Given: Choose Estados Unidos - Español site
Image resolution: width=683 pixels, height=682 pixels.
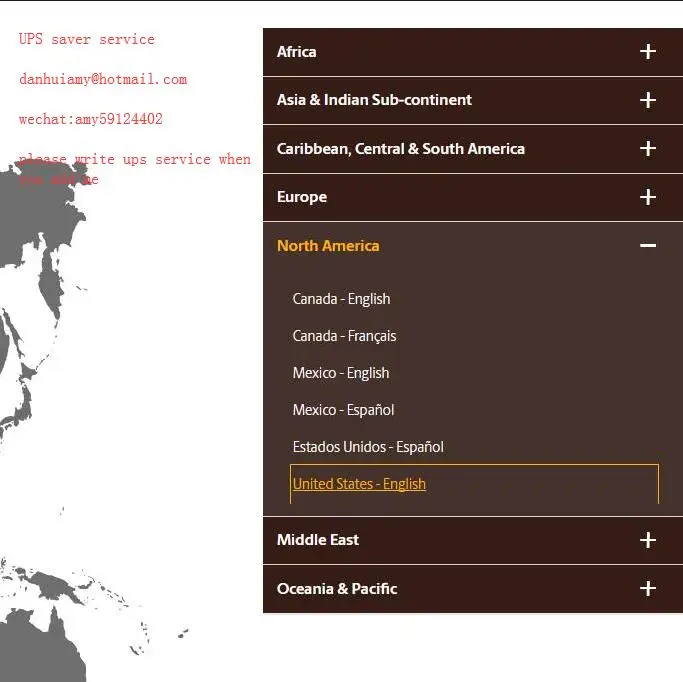Looking at the screenshot, I should [369, 447].
